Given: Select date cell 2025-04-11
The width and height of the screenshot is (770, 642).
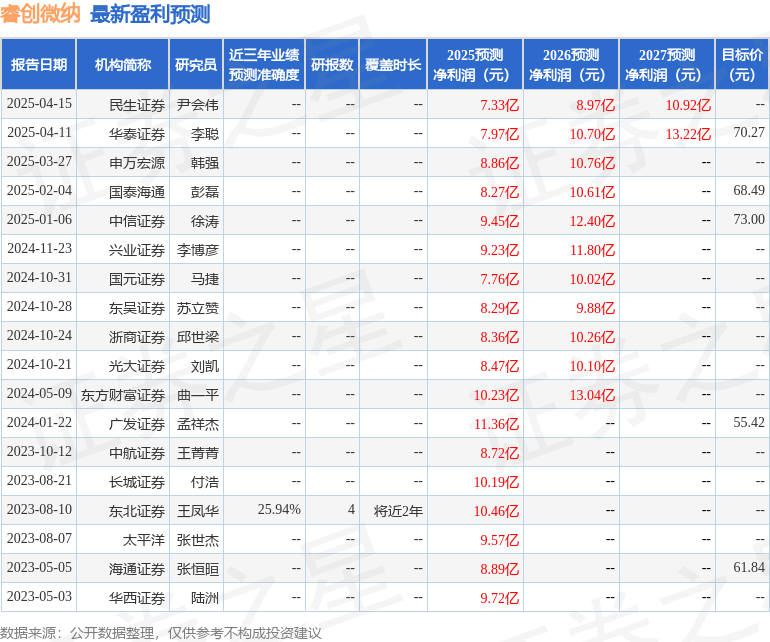Looking at the screenshot, I should tap(39, 133).
